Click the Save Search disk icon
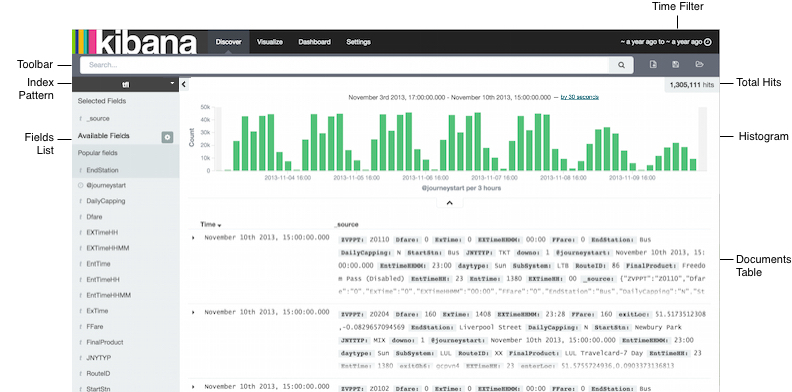 [676, 65]
